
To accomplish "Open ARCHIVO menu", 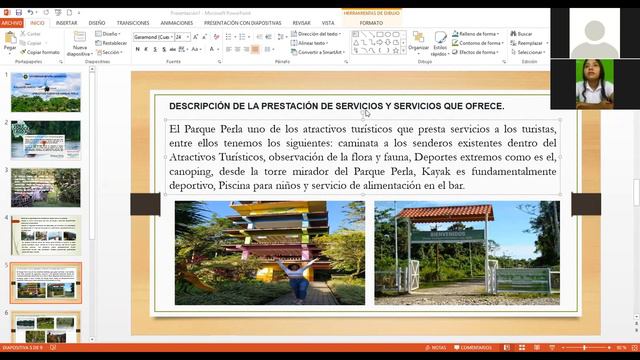I will (12, 23).
